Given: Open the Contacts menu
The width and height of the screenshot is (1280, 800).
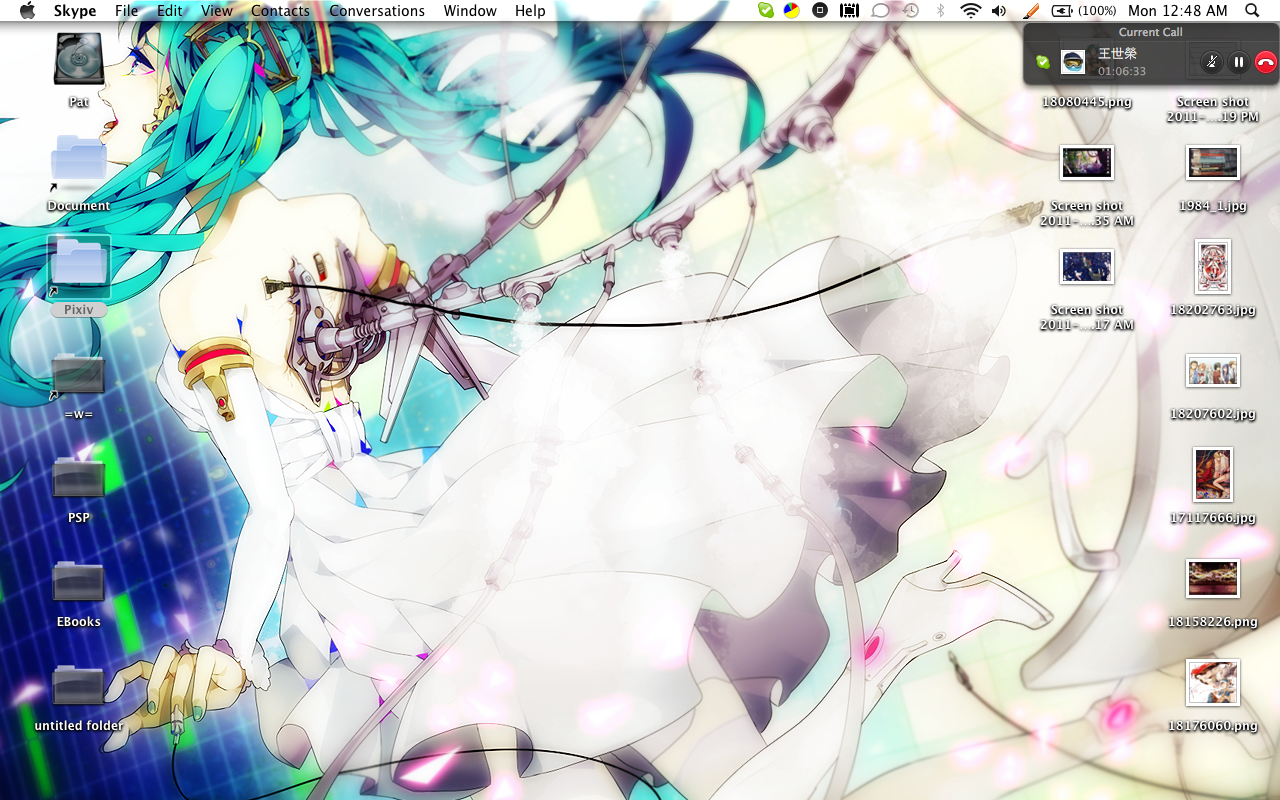Looking at the screenshot, I should 280,11.
